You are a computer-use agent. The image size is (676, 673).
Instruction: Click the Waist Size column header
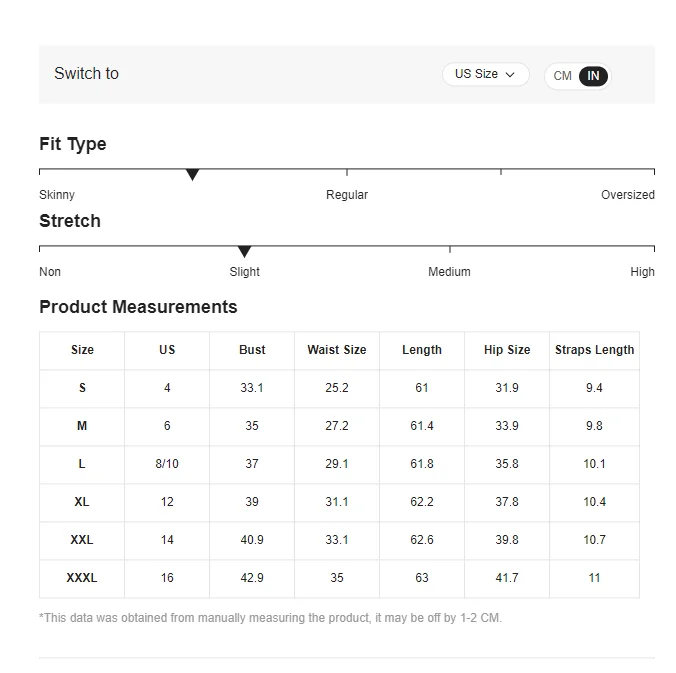337,350
